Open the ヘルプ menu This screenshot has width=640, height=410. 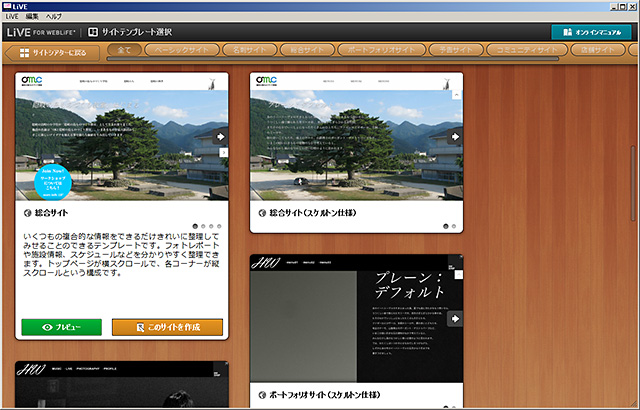pyautogui.click(x=54, y=18)
